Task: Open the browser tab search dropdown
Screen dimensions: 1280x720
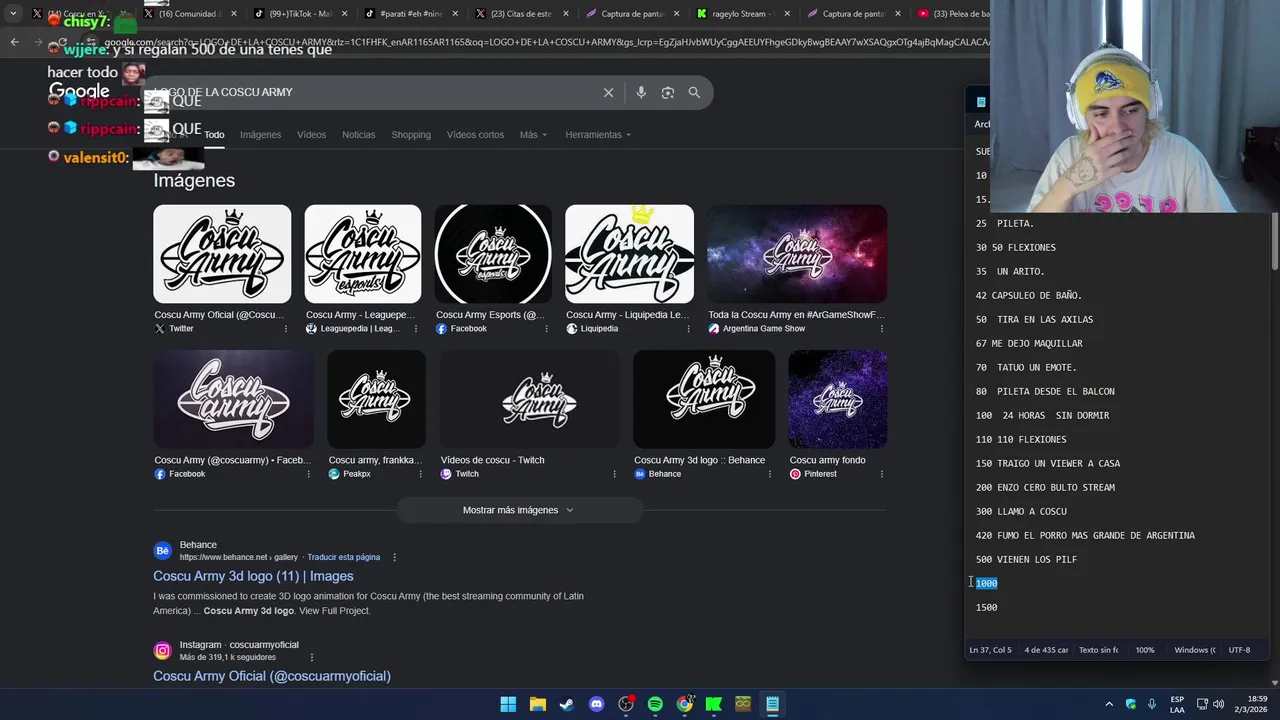Action: (13, 14)
